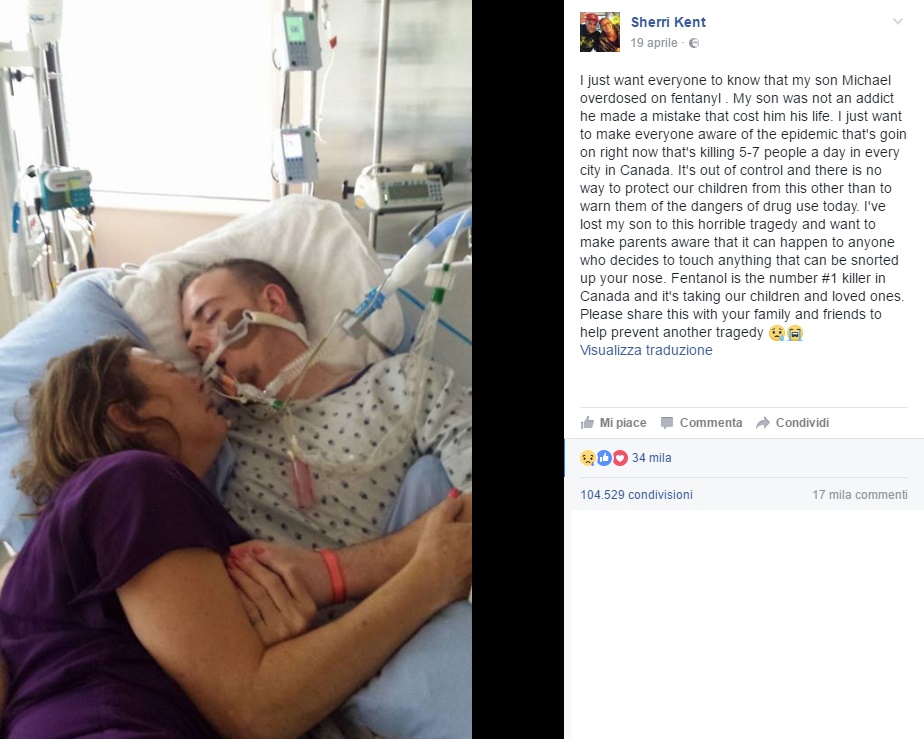
Task: Open comments with Commenta button
Action: click(x=701, y=423)
